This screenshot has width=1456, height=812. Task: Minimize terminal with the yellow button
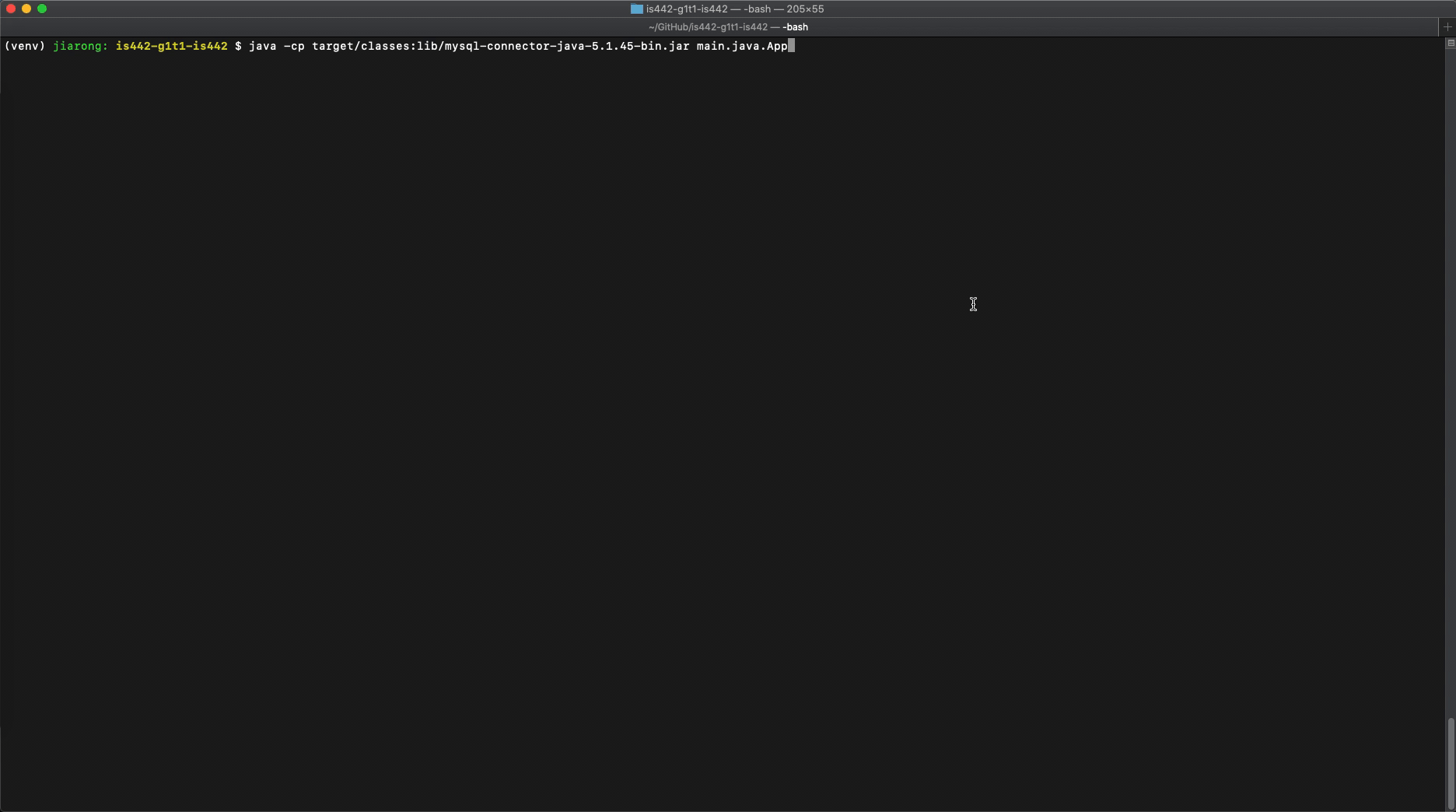point(26,9)
